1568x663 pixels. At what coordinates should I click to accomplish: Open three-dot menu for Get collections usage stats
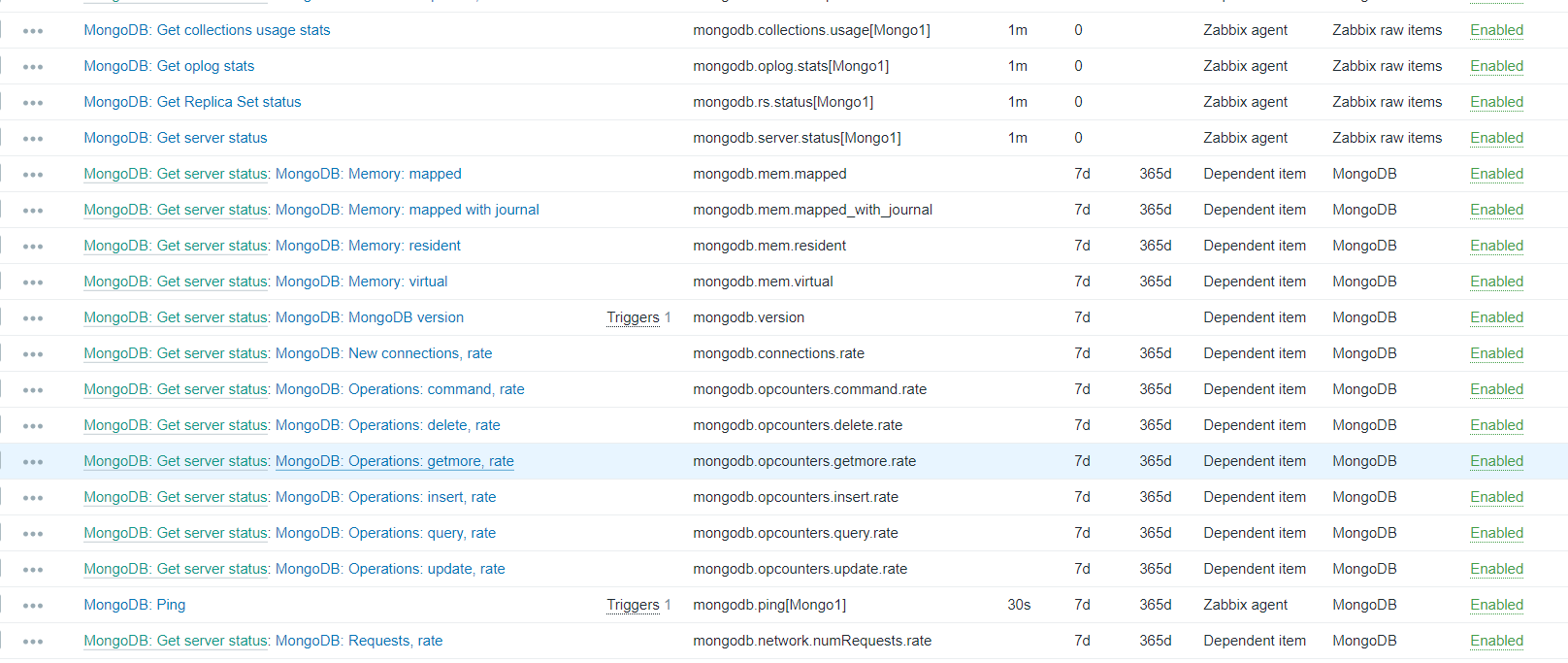tap(33, 31)
